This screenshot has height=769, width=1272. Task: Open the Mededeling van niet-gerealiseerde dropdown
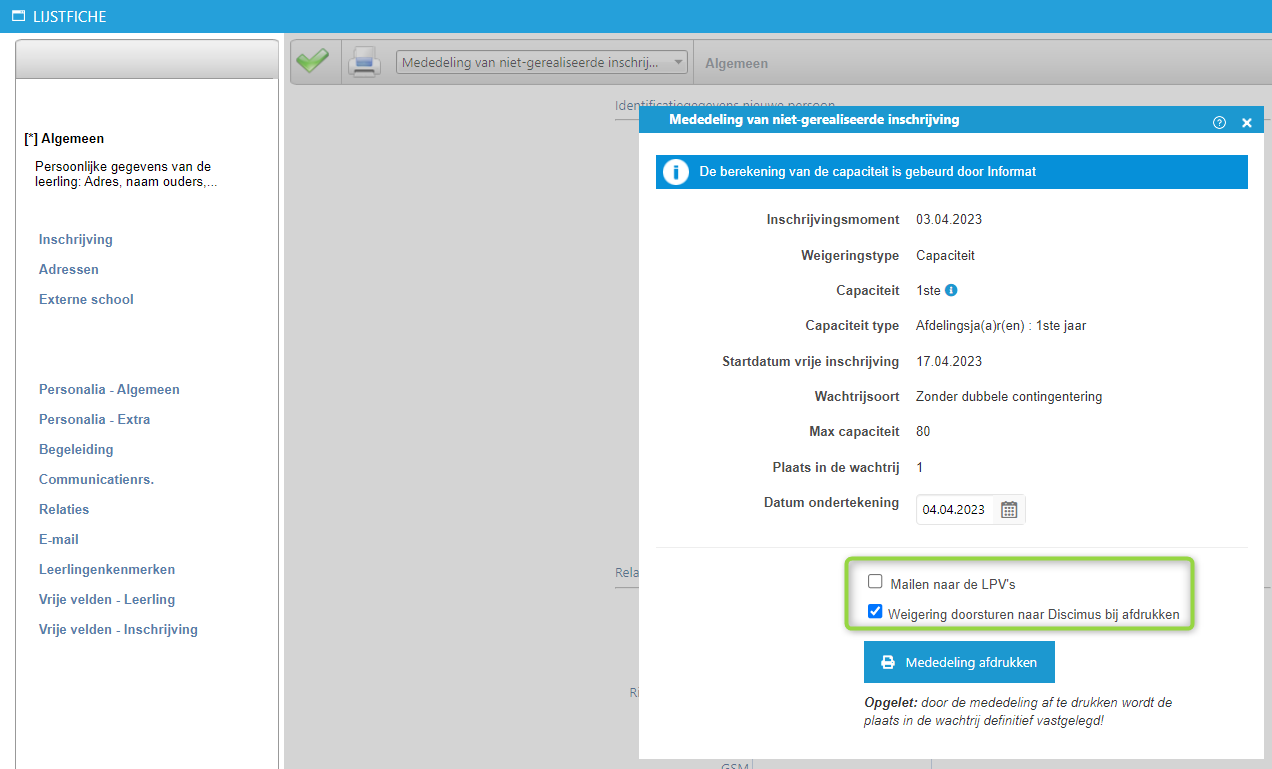point(543,63)
